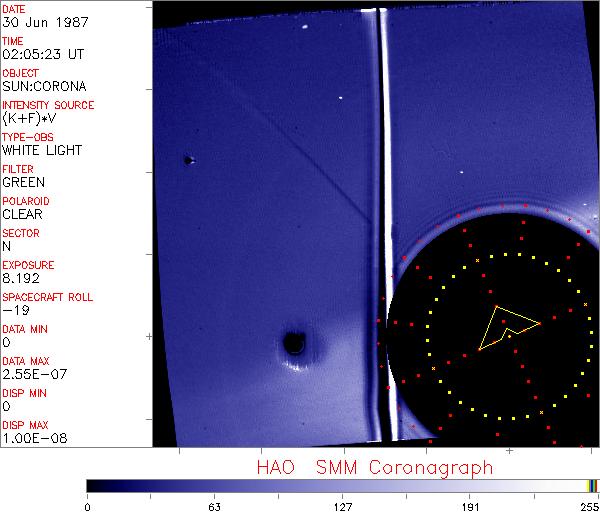The image size is (600, 512).
Task: Click the color bar at tick value 127
Action: click(x=342, y=485)
